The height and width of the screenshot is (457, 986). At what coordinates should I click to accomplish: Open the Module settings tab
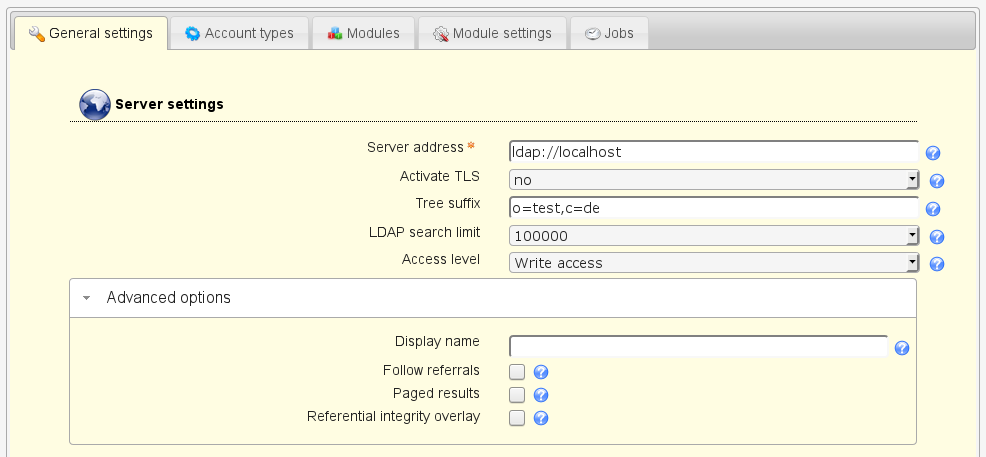(x=492, y=33)
